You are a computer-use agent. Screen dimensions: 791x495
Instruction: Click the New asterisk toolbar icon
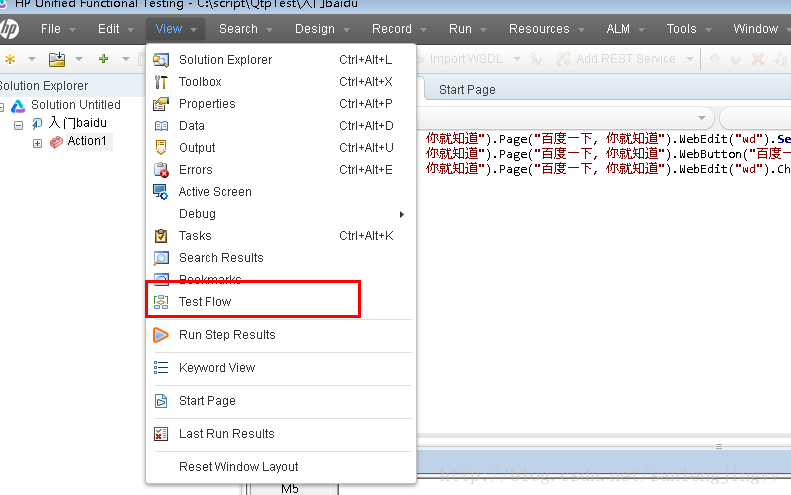pyautogui.click(x=10, y=59)
